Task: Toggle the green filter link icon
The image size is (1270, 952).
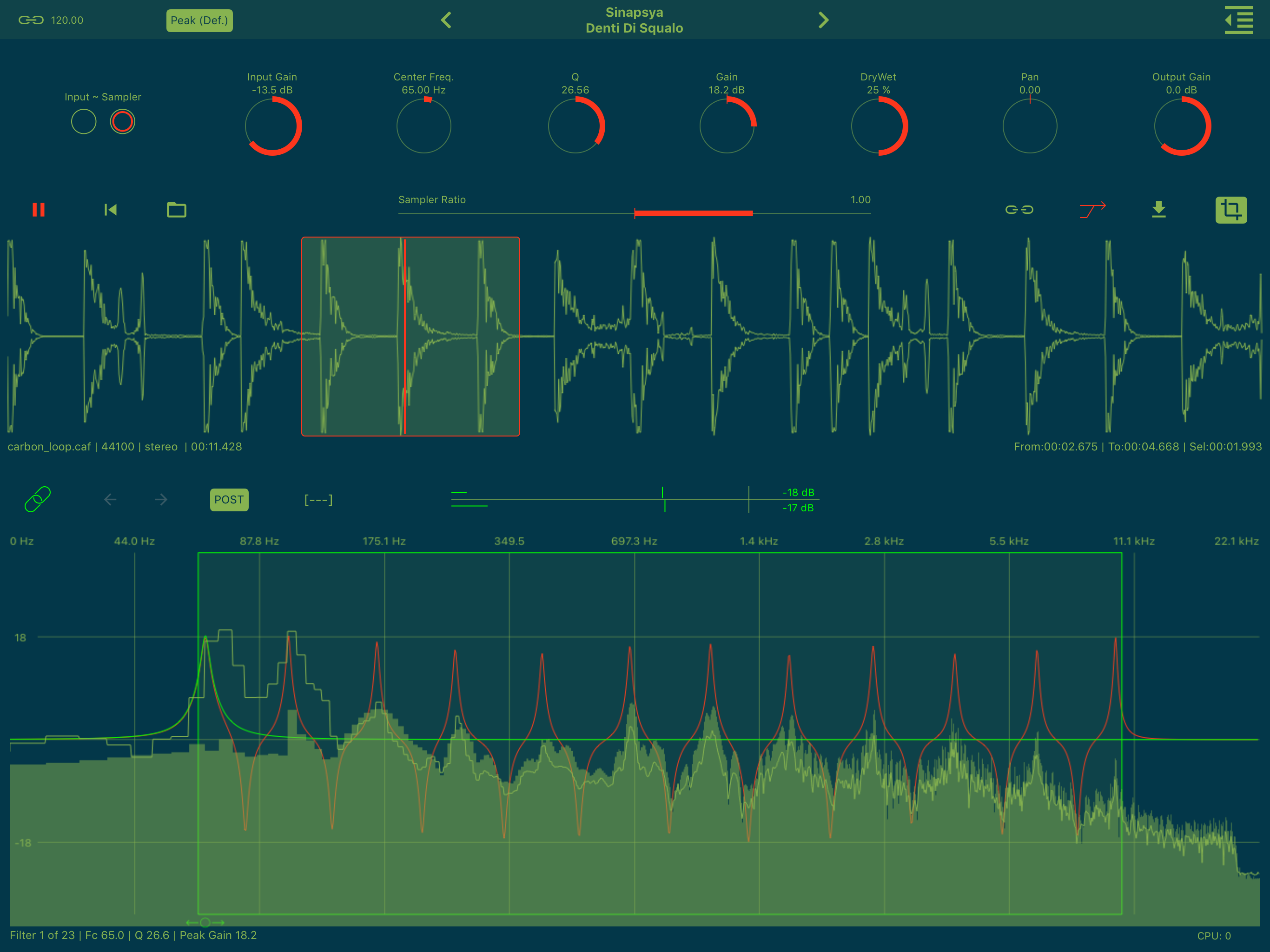Action: (x=38, y=500)
